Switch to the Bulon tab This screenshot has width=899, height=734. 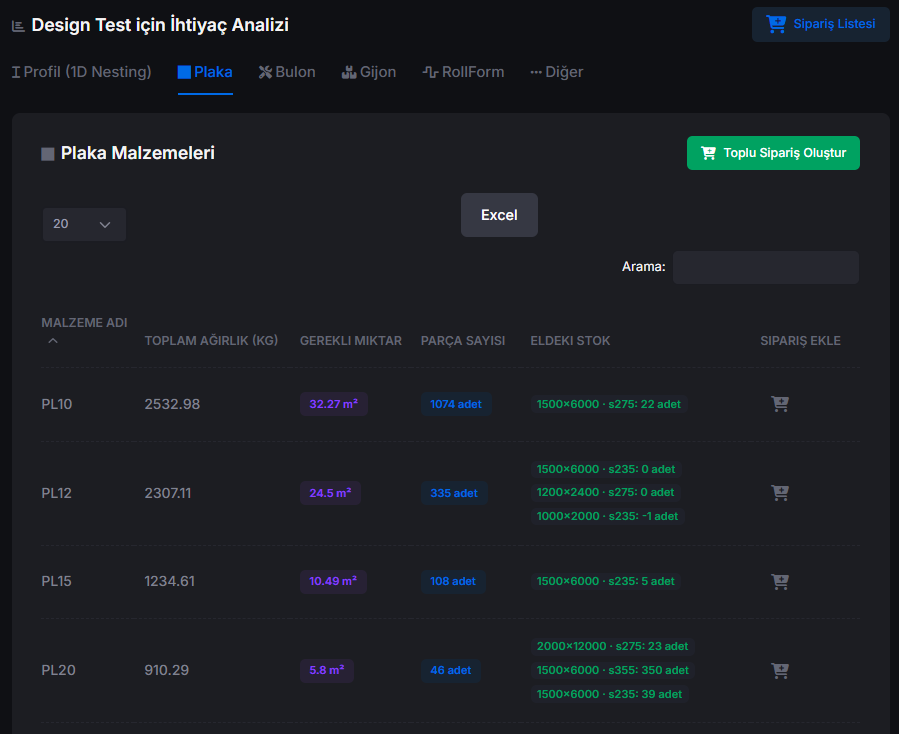click(x=287, y=72)
